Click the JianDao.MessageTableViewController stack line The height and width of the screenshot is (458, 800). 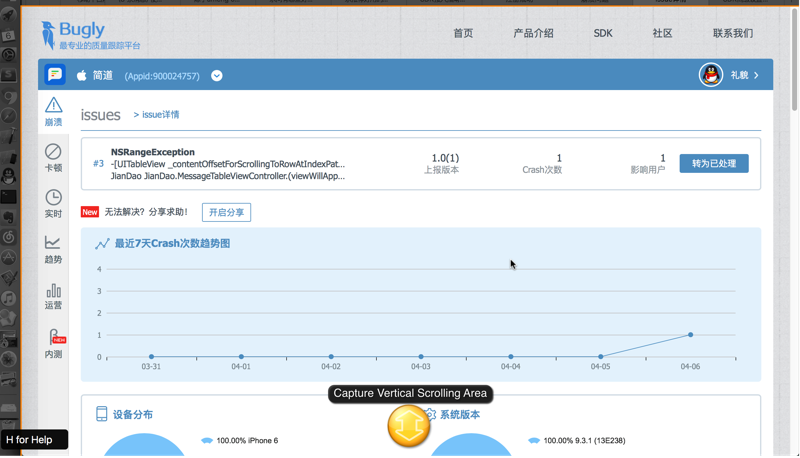(x=228, y=176)
